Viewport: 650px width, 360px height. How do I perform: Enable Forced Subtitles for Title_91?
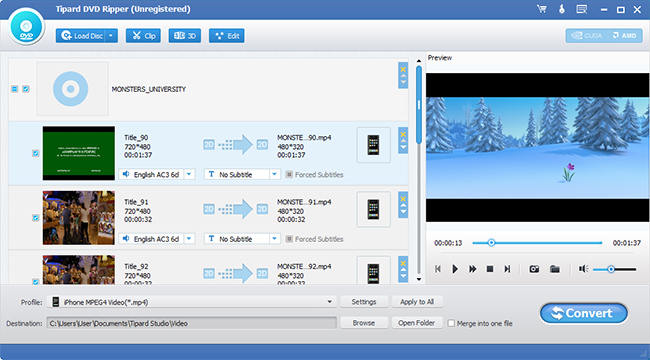pos(289,239)
